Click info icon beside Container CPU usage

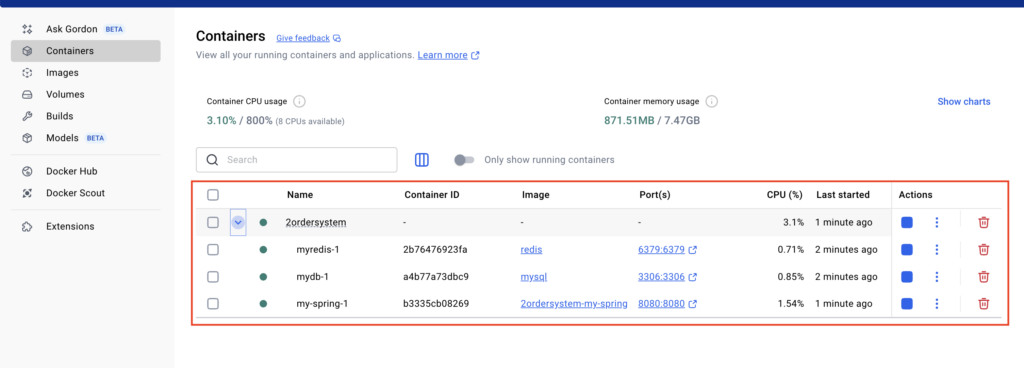tap(299, 102)
